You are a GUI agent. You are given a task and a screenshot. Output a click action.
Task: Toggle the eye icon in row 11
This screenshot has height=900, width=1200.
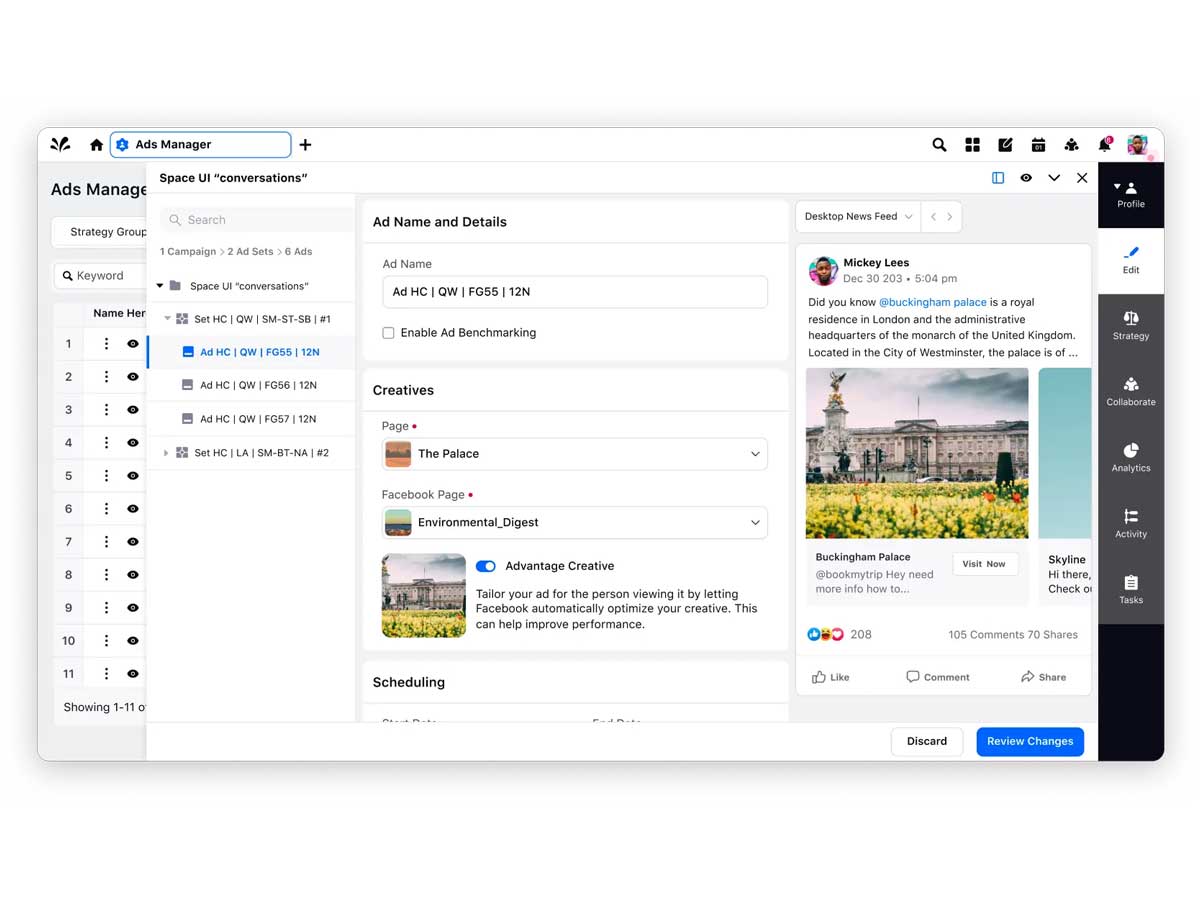(133, 674)
